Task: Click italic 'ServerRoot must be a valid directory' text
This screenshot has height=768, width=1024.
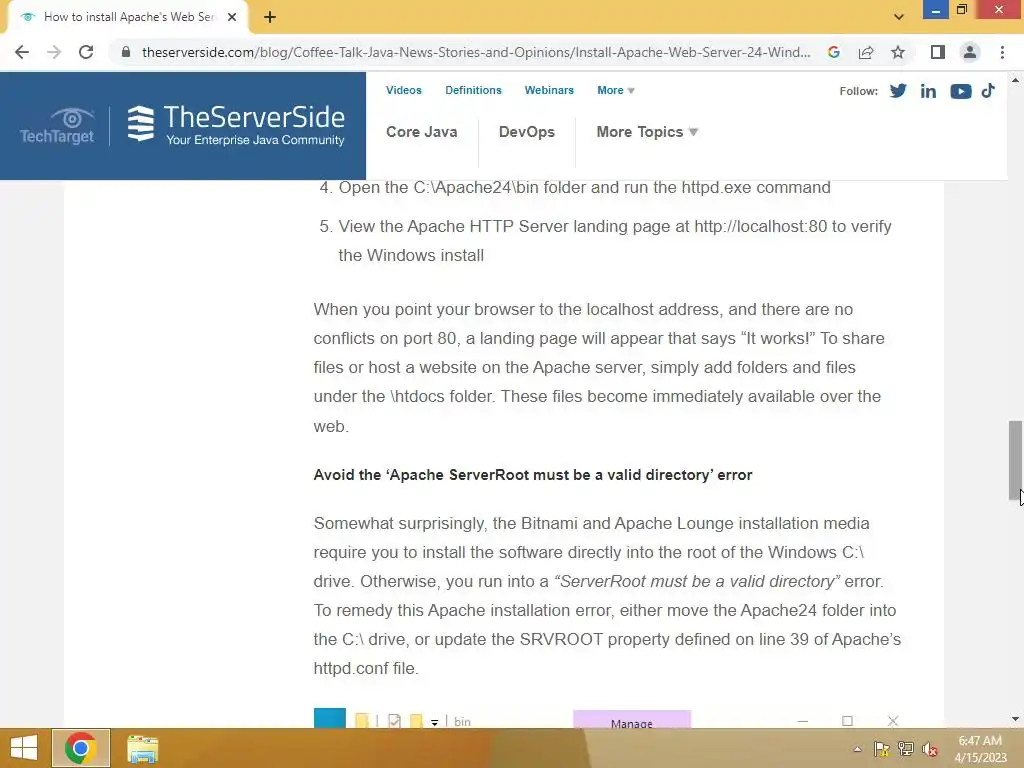Action: click(x=697, y=581)
